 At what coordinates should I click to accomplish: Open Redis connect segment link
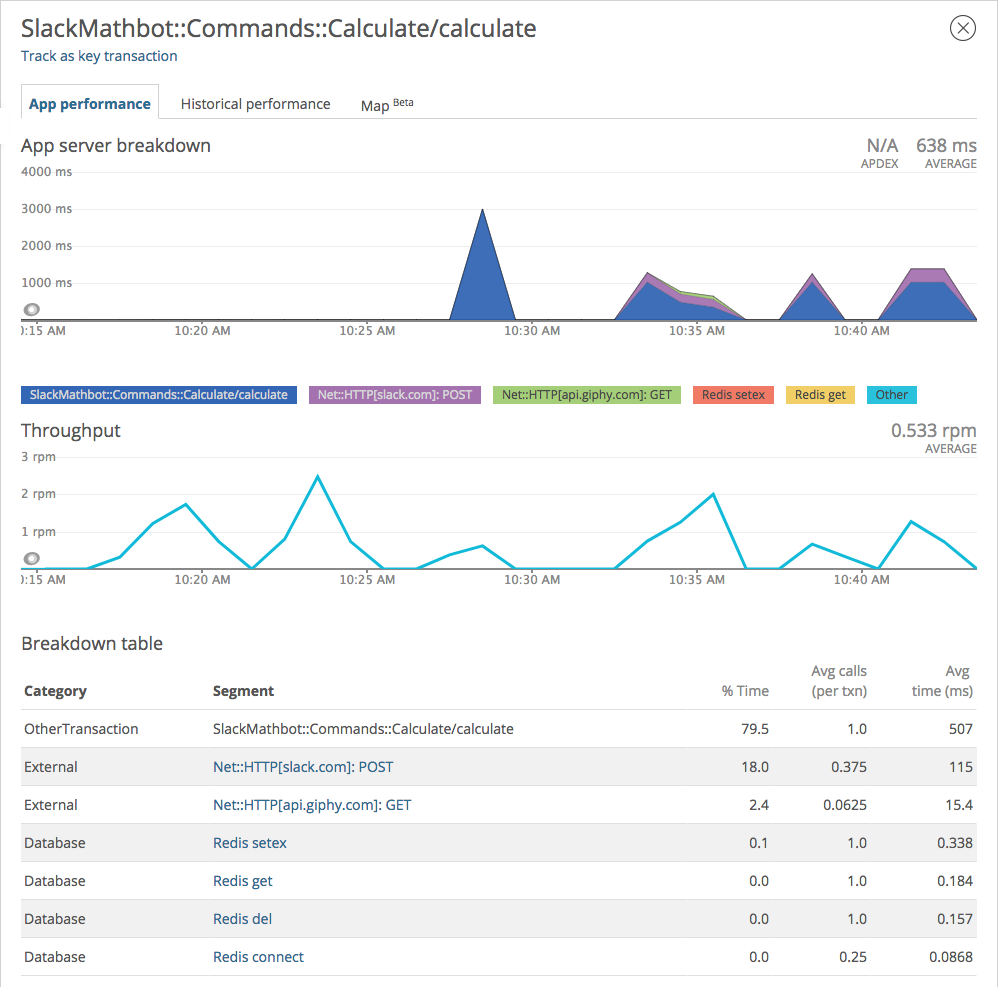pyautogui.click(x=258, y=956)
